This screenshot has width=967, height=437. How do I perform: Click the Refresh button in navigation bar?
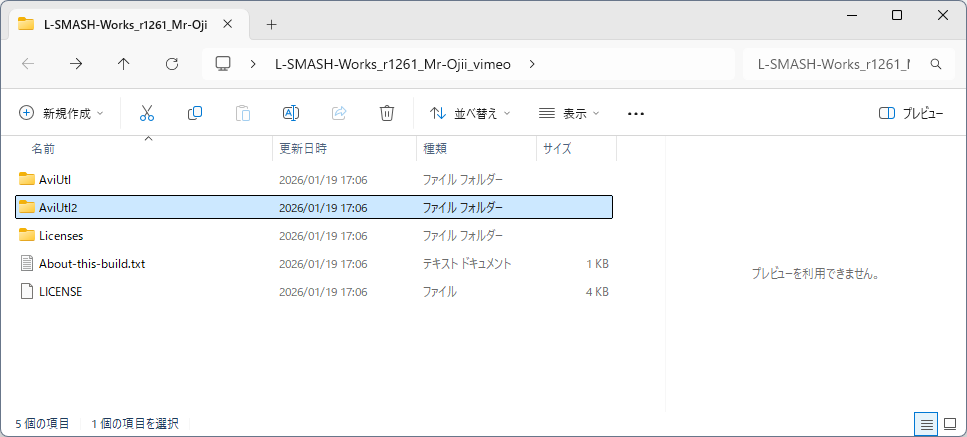[171, 64]
